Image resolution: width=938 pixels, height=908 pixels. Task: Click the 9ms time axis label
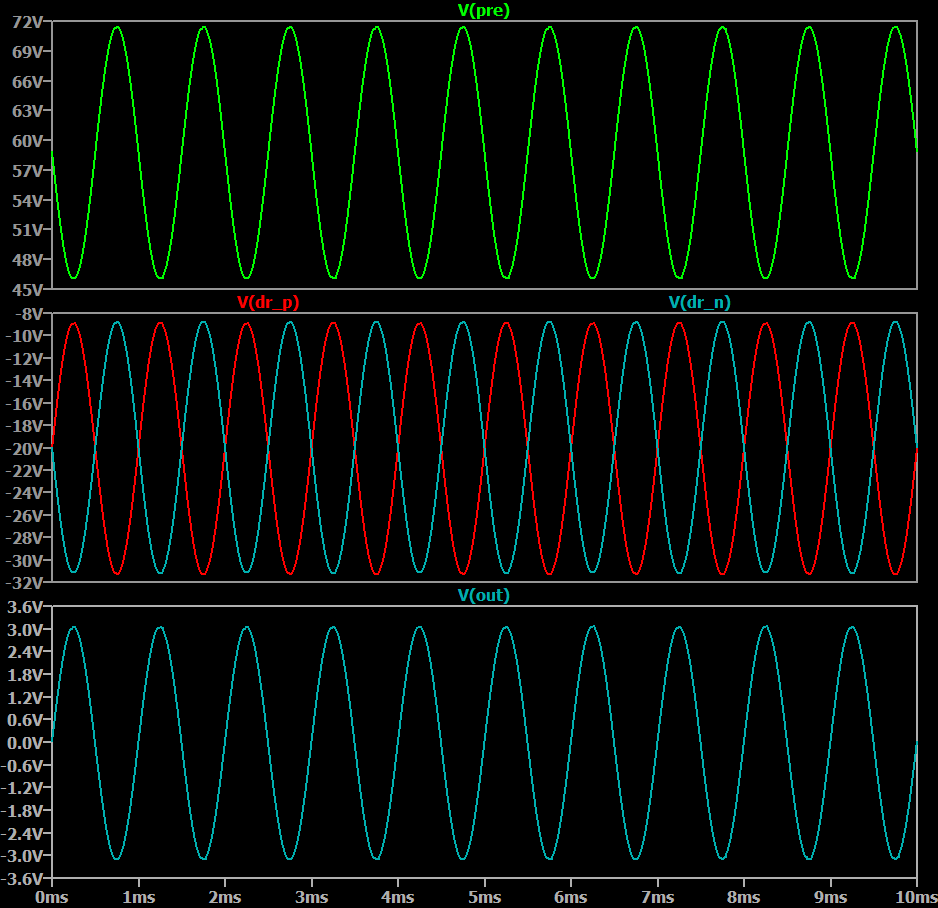point(830,897)
